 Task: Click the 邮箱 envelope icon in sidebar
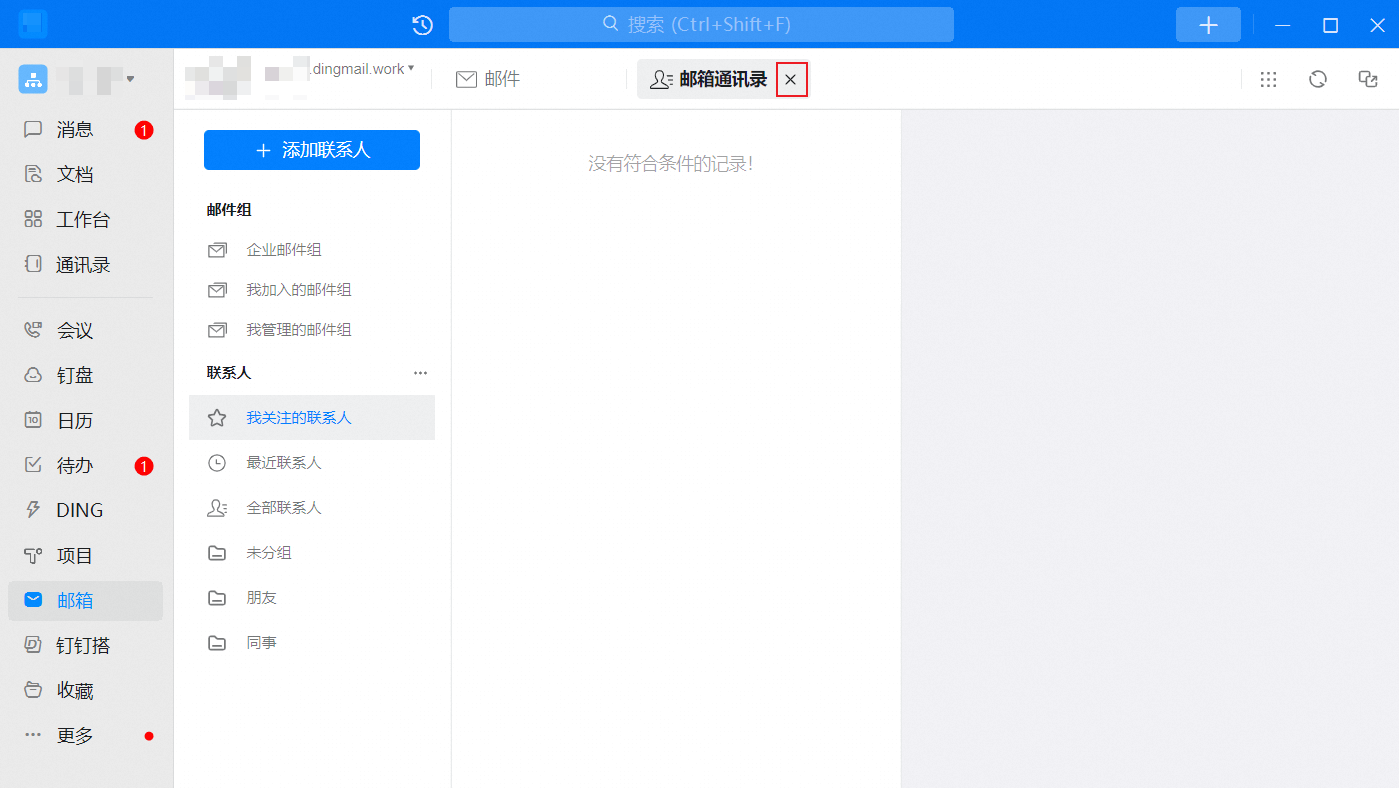(33, 600)
